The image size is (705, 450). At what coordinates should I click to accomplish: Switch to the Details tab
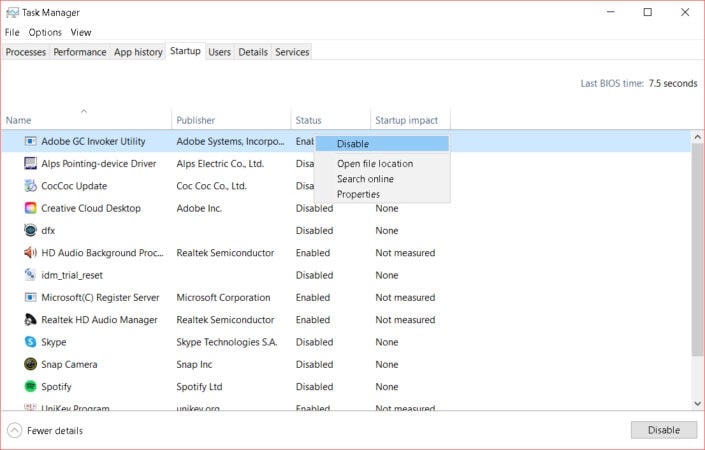tap(253, 52)
